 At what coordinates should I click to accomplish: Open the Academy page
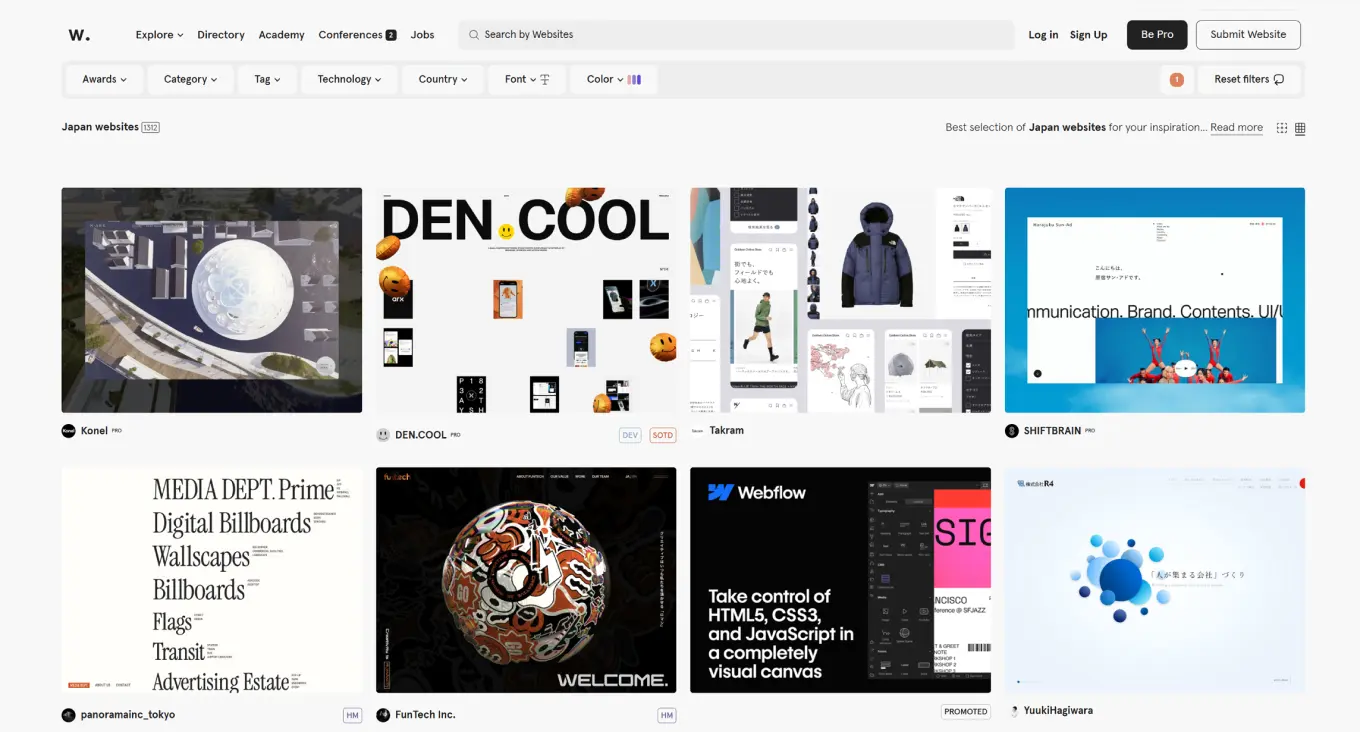(x=281, y=35)
